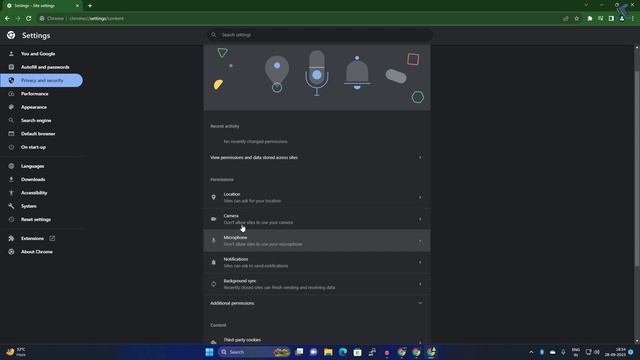640x360 pixels.
Task: Open the Extensions puzzle icon
Action: (590, 18)
